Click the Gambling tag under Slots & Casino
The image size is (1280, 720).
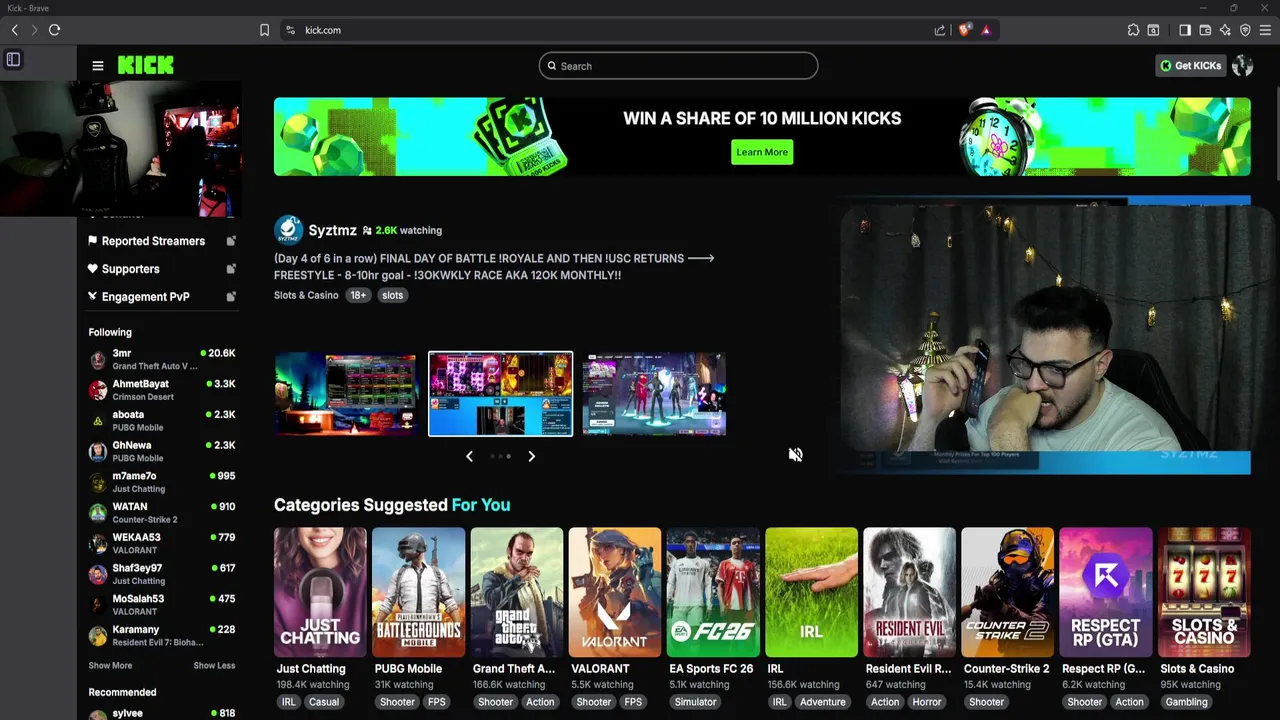pyautogui.click(x=1186, y=702)
